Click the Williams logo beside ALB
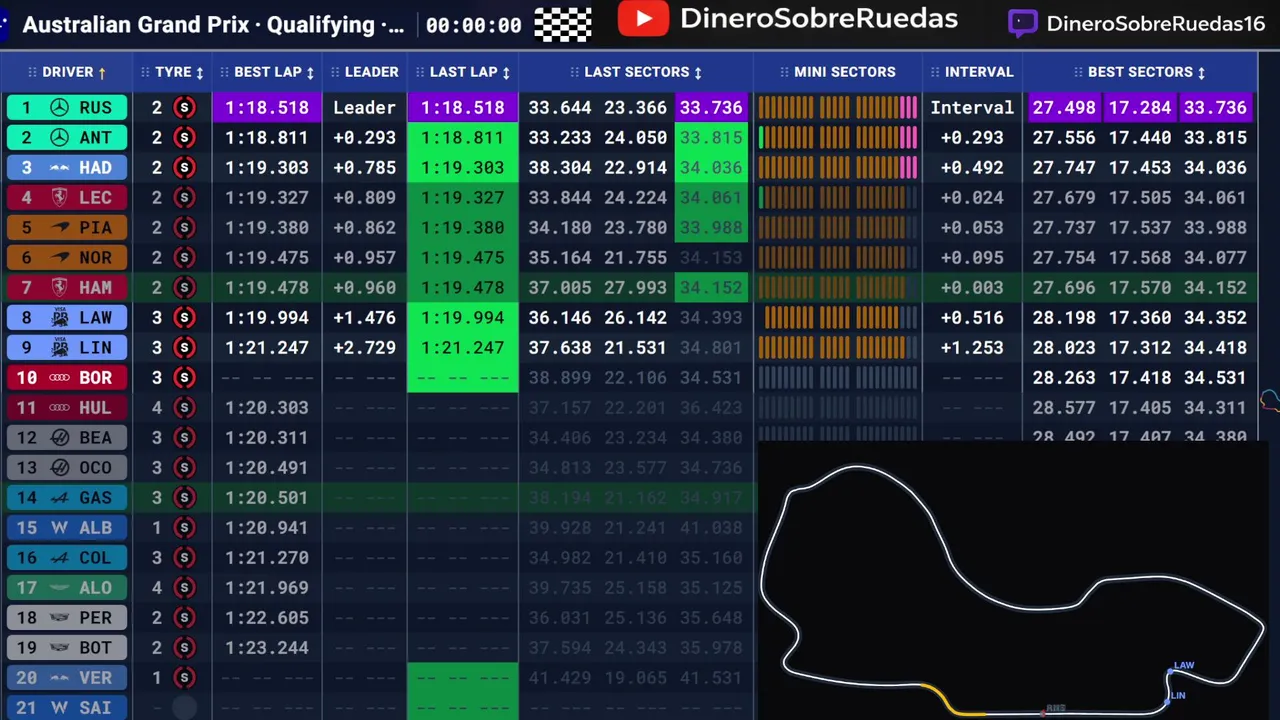The height and width of the screenshot is (720, 1280). 59,527
